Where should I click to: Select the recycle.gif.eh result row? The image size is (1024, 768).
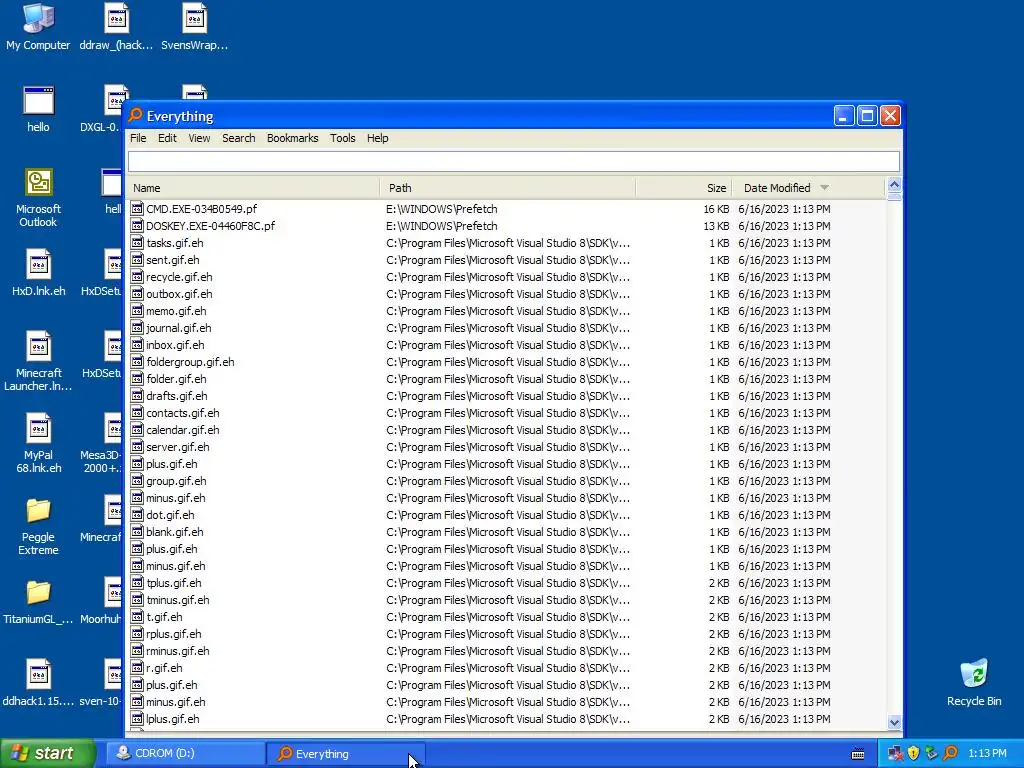coord(506,276)
